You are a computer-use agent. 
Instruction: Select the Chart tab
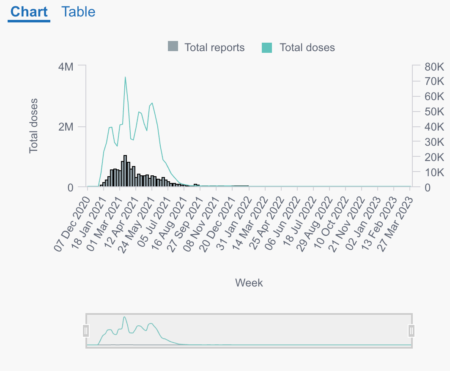[29, 12]
